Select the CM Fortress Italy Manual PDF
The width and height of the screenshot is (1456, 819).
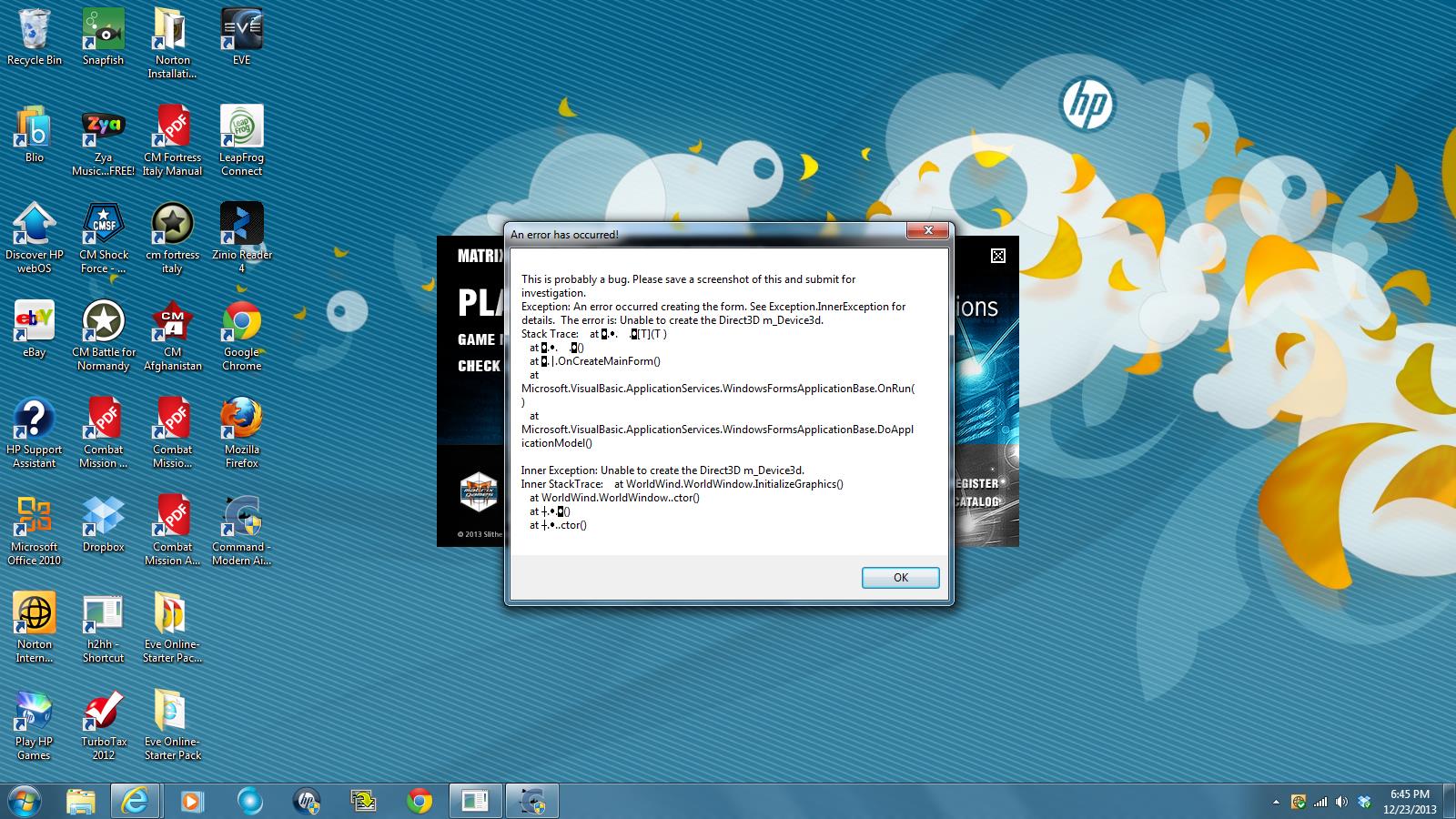pyautogui.click(x=172, y=141)
